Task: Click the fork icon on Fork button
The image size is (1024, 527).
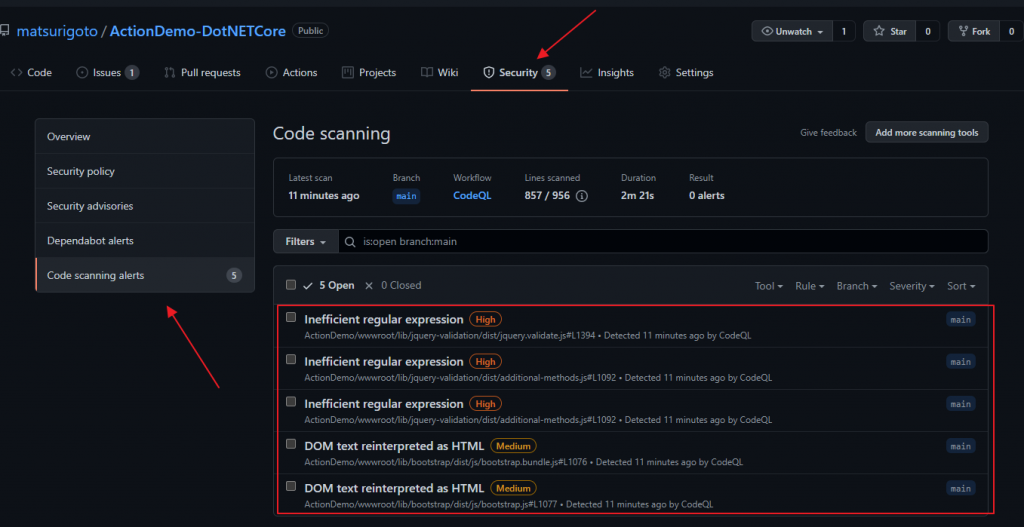Action: click(x=963, y=31)
